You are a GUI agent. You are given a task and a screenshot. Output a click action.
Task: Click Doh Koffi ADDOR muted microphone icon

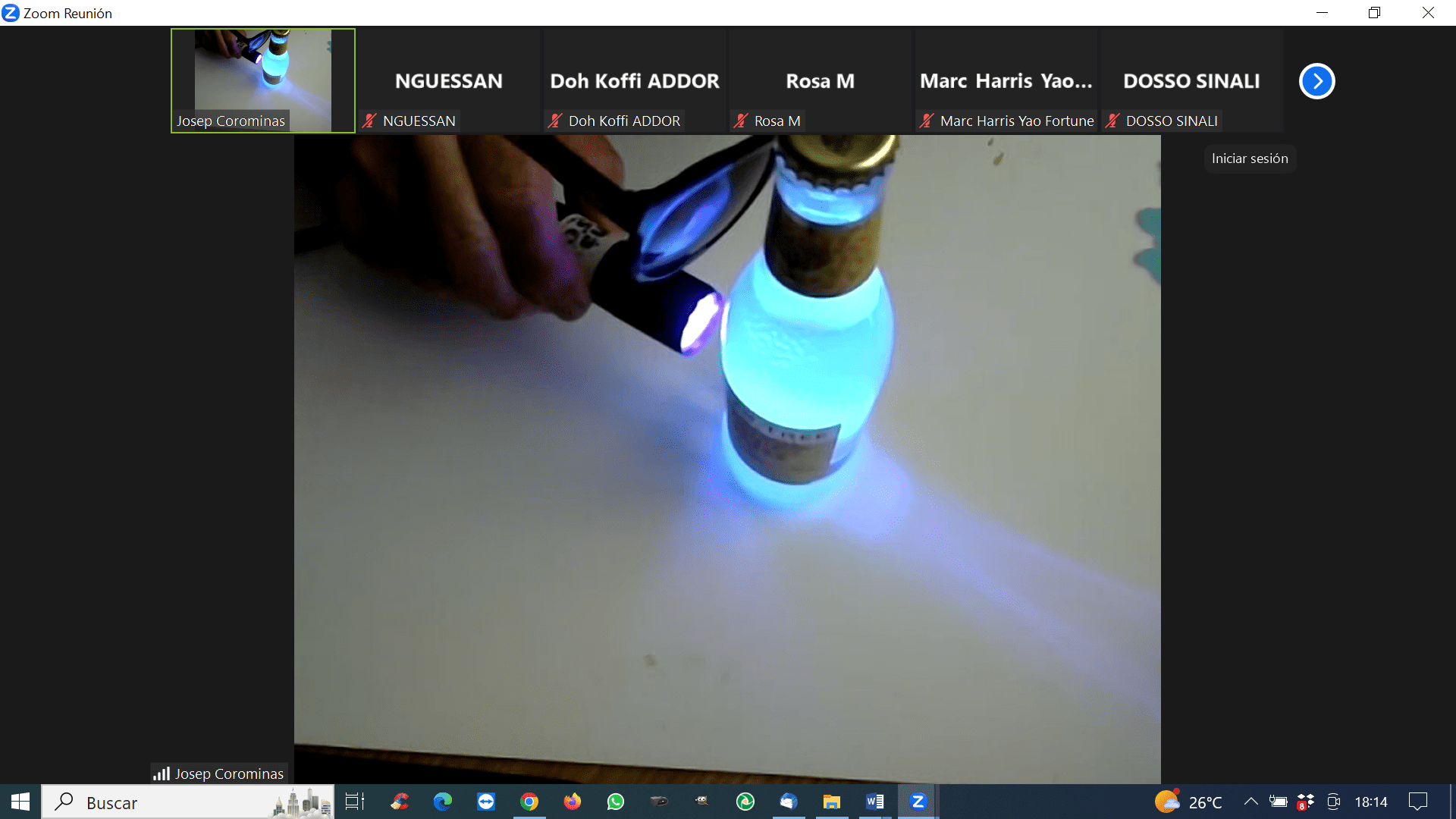tap(555, 121)
